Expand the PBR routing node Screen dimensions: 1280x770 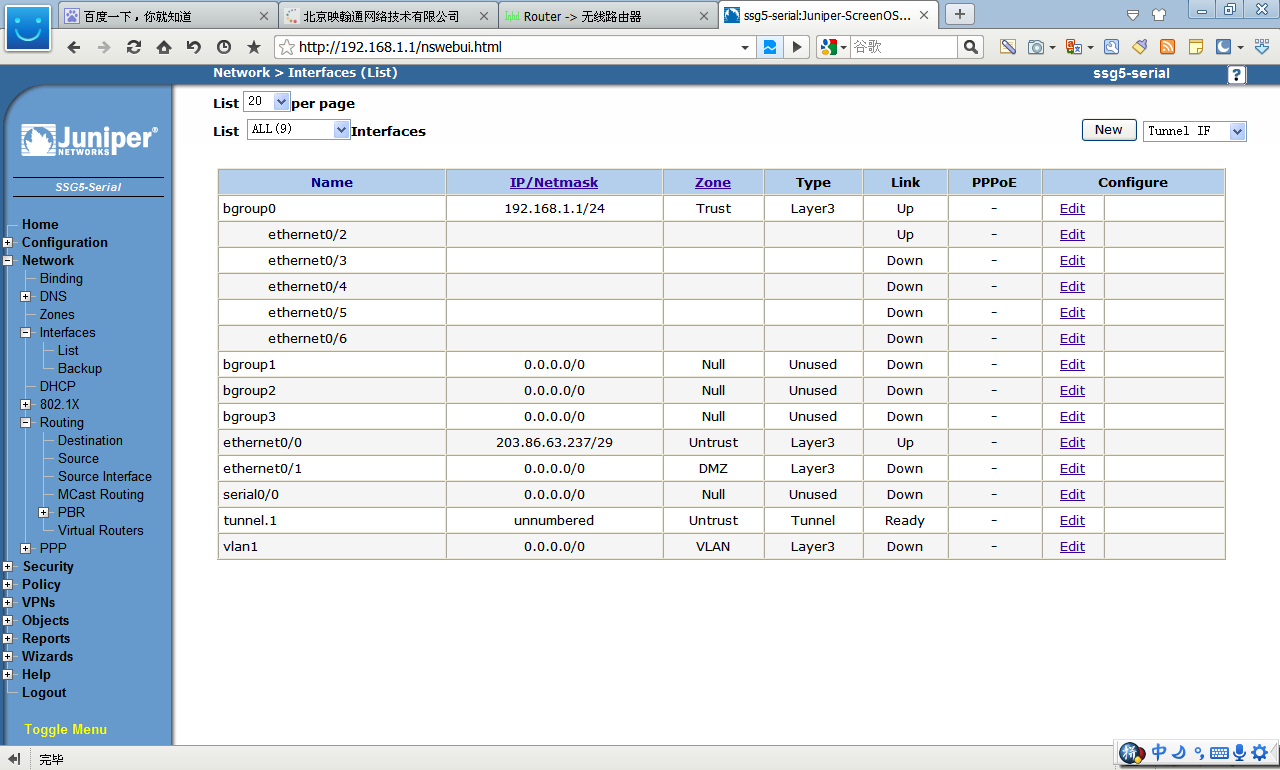44,513
